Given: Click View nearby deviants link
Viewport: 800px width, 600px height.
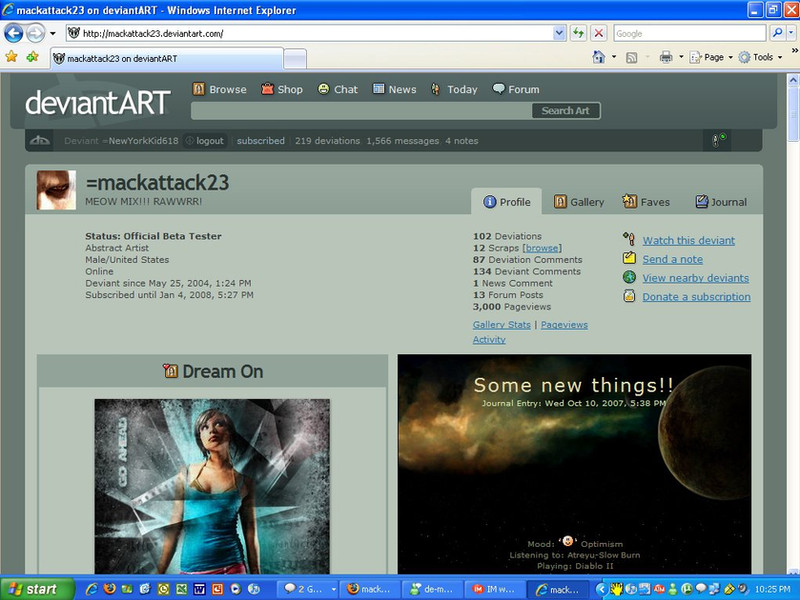Looking at the screenshot, I should pos(696,278).
